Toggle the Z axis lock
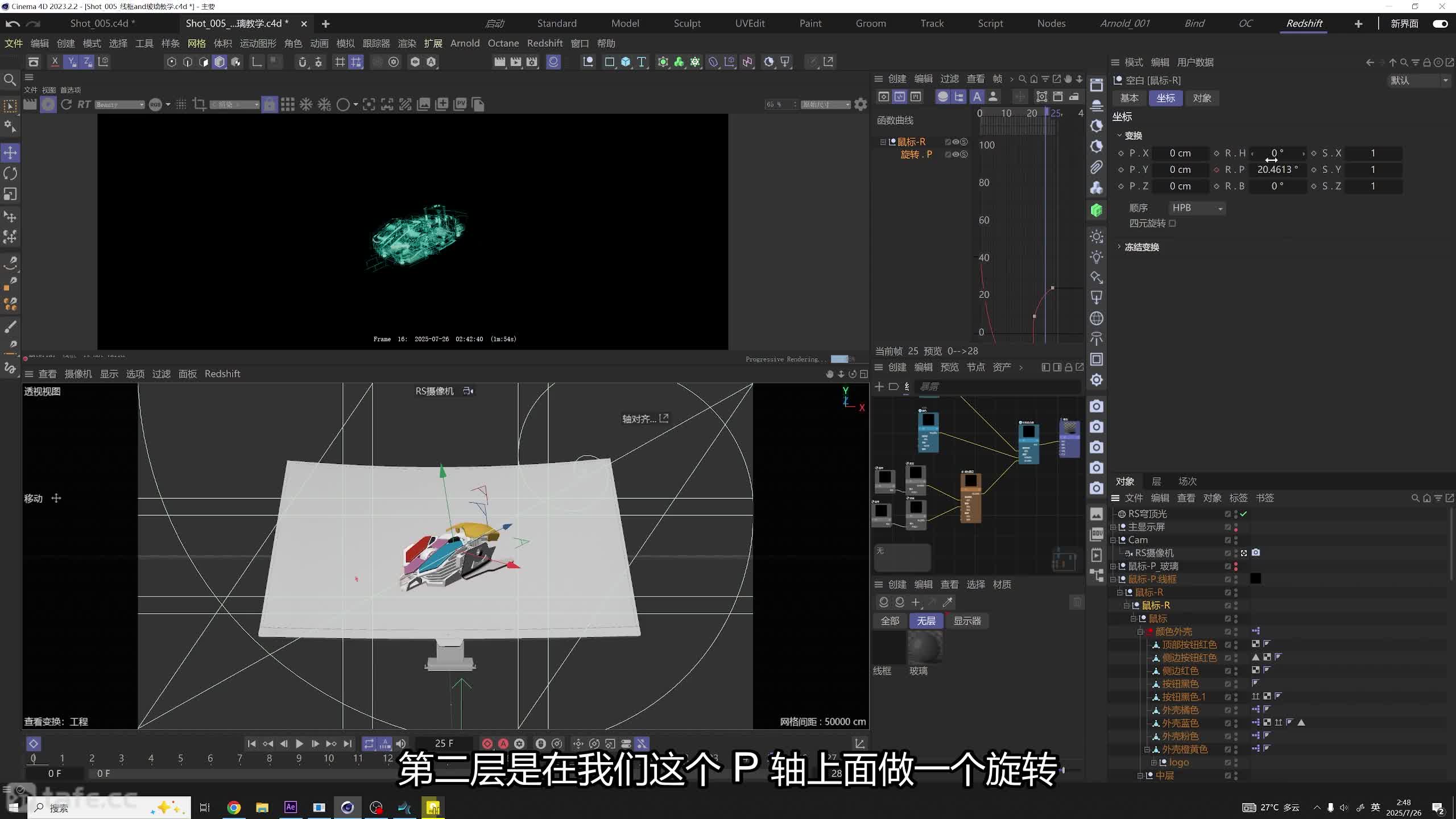 tap(87, 62)
